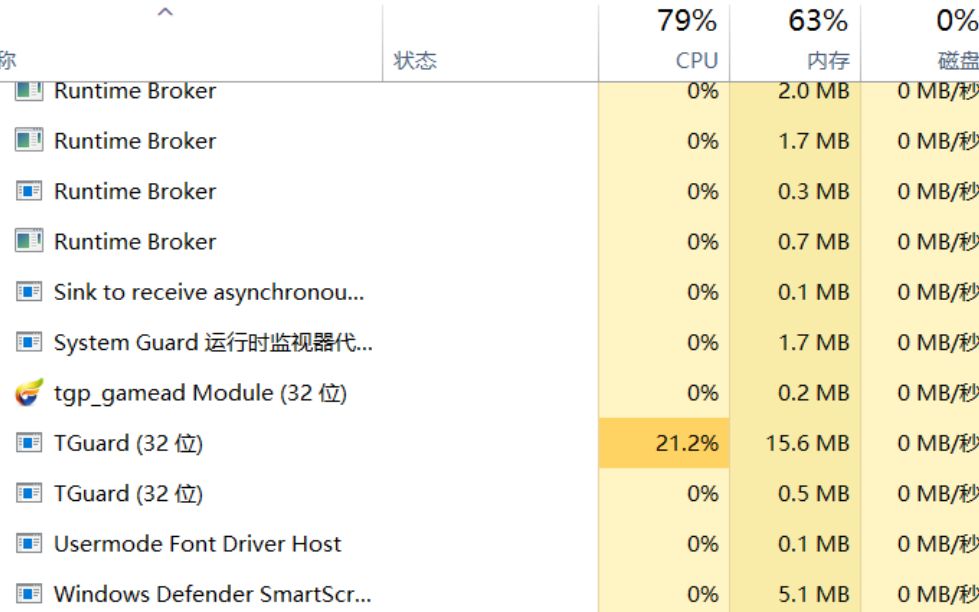Sort by the CPU column header
This screenshot has height=612, width=979.
coord(696,60)
